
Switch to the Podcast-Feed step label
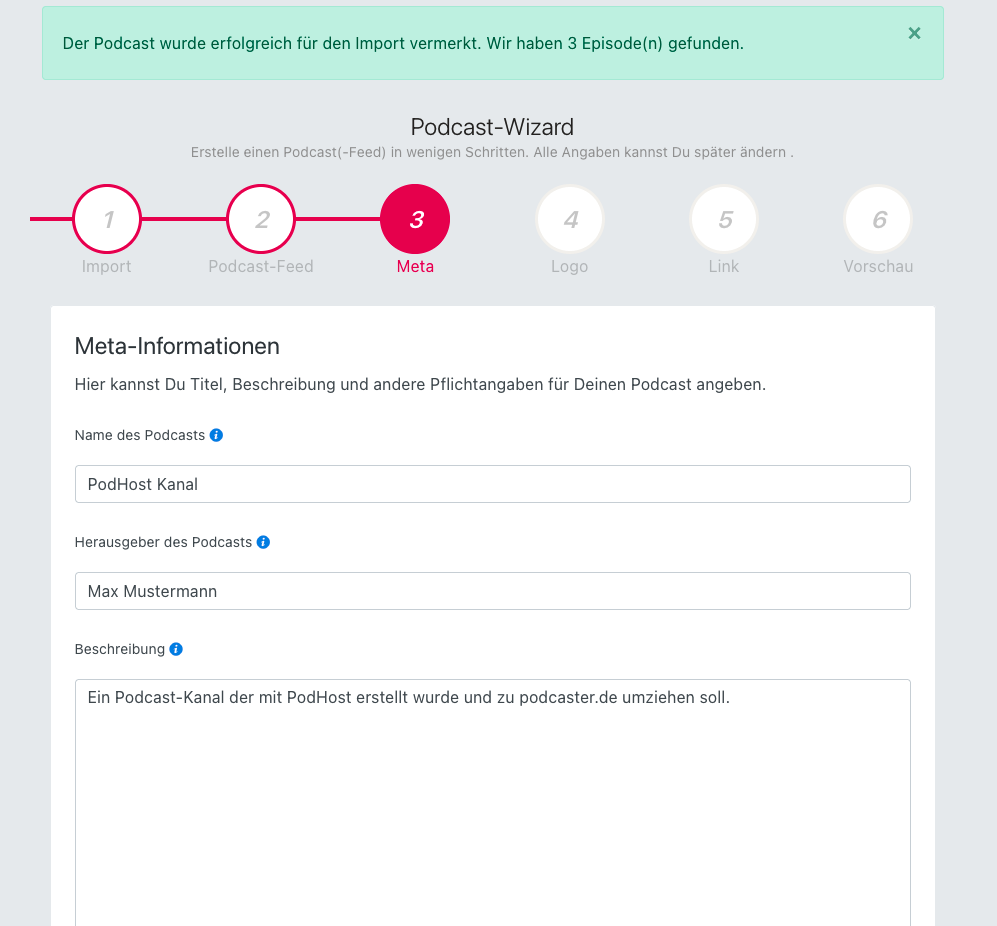click(x=261, y=266)
